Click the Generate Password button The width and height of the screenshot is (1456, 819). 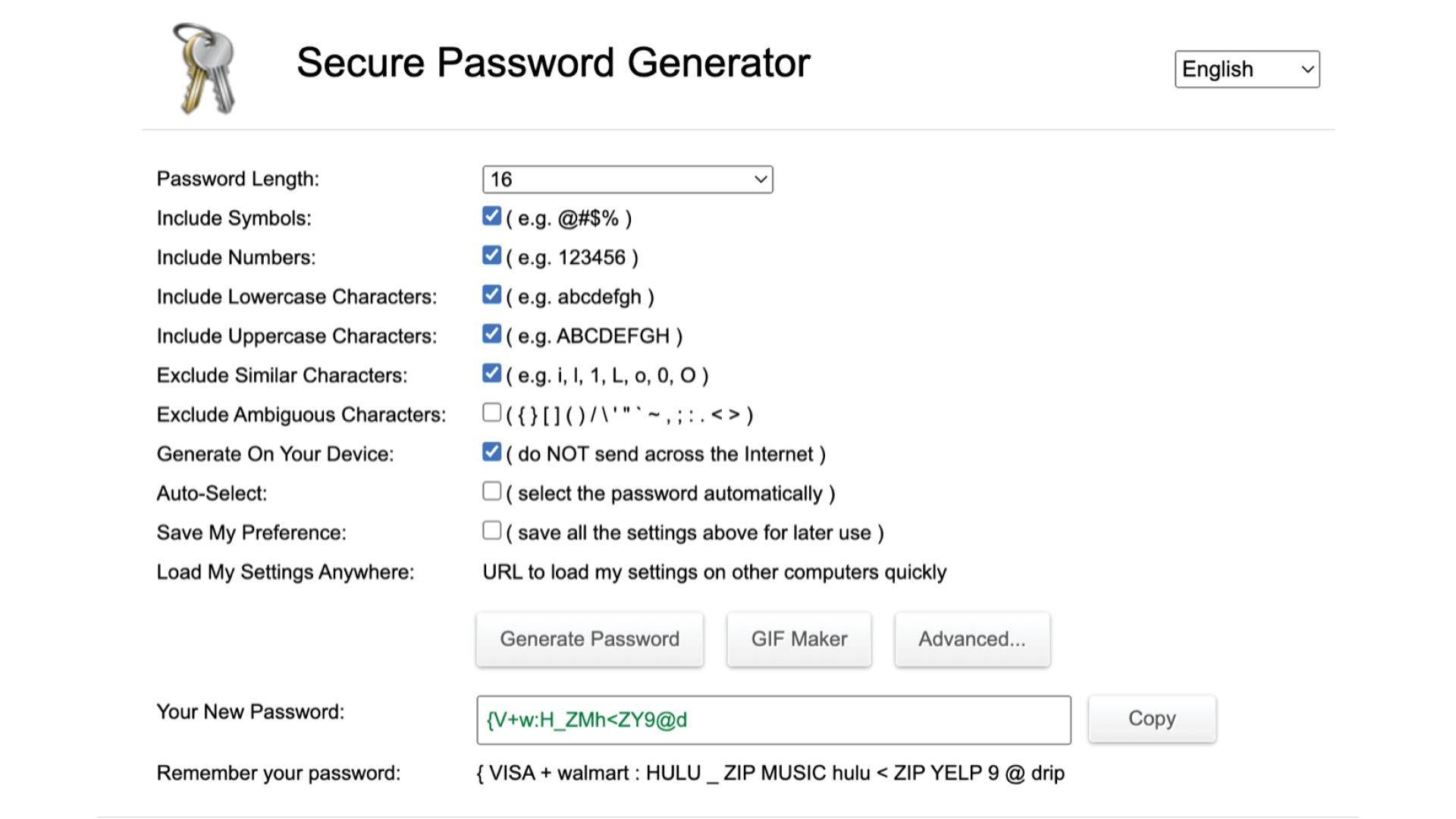pyautogui.click(x=591, y=639)
